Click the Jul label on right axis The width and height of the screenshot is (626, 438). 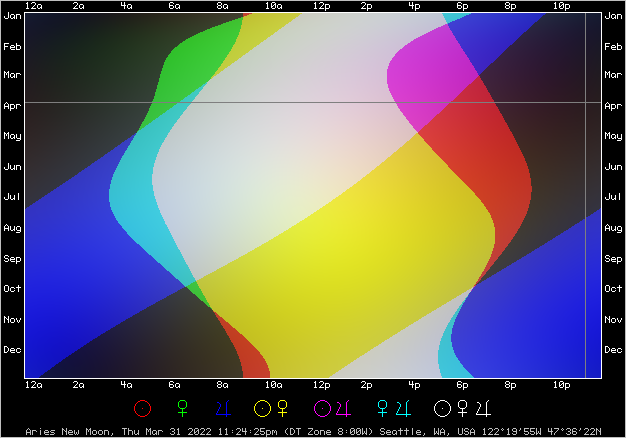pos(613,197)
